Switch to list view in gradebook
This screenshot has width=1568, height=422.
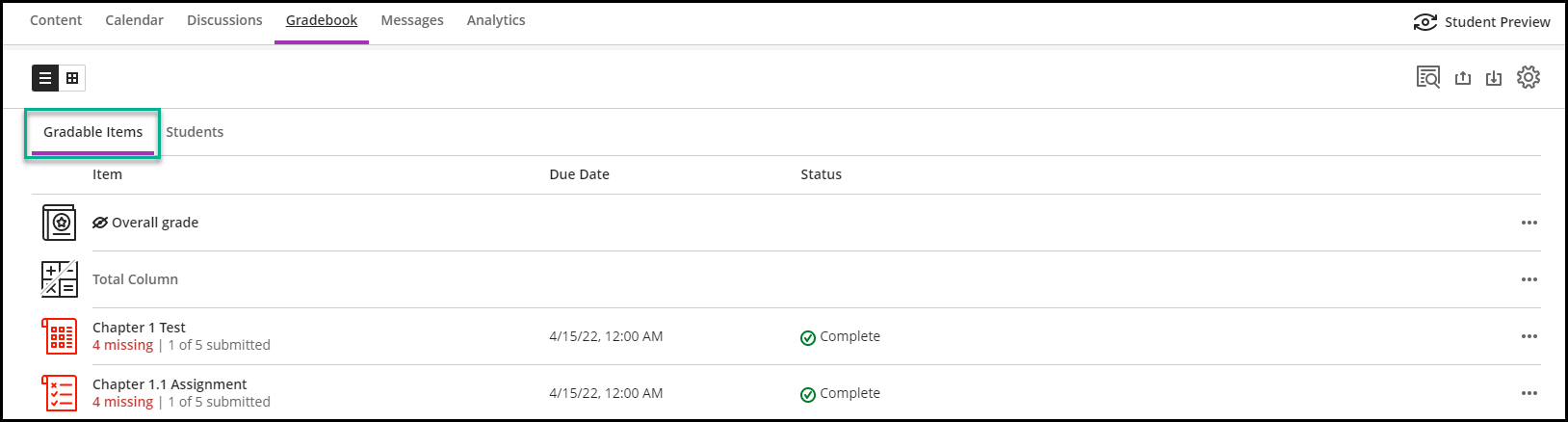[x=45, y=78]
